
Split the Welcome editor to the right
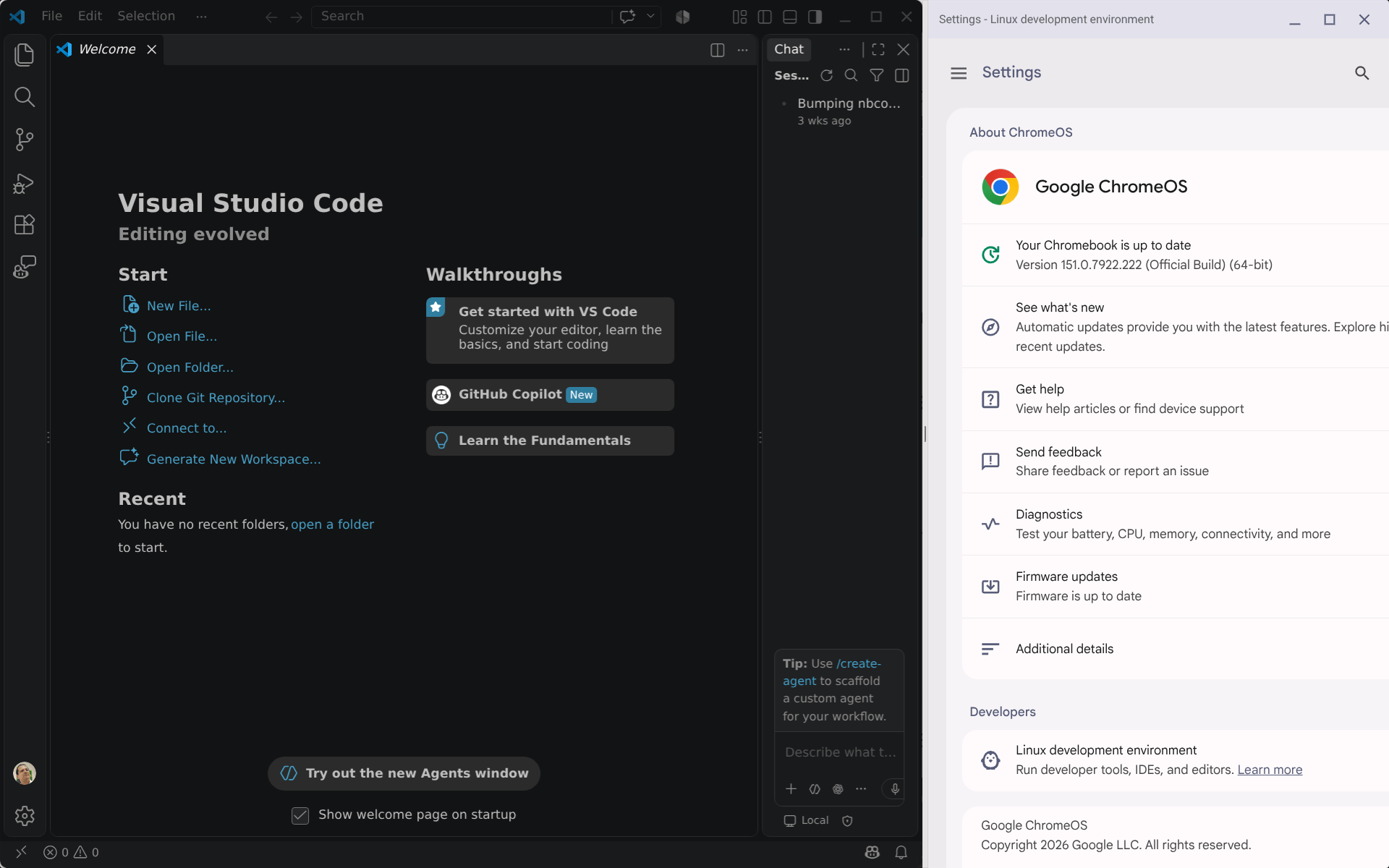click(x=718, y=50)
